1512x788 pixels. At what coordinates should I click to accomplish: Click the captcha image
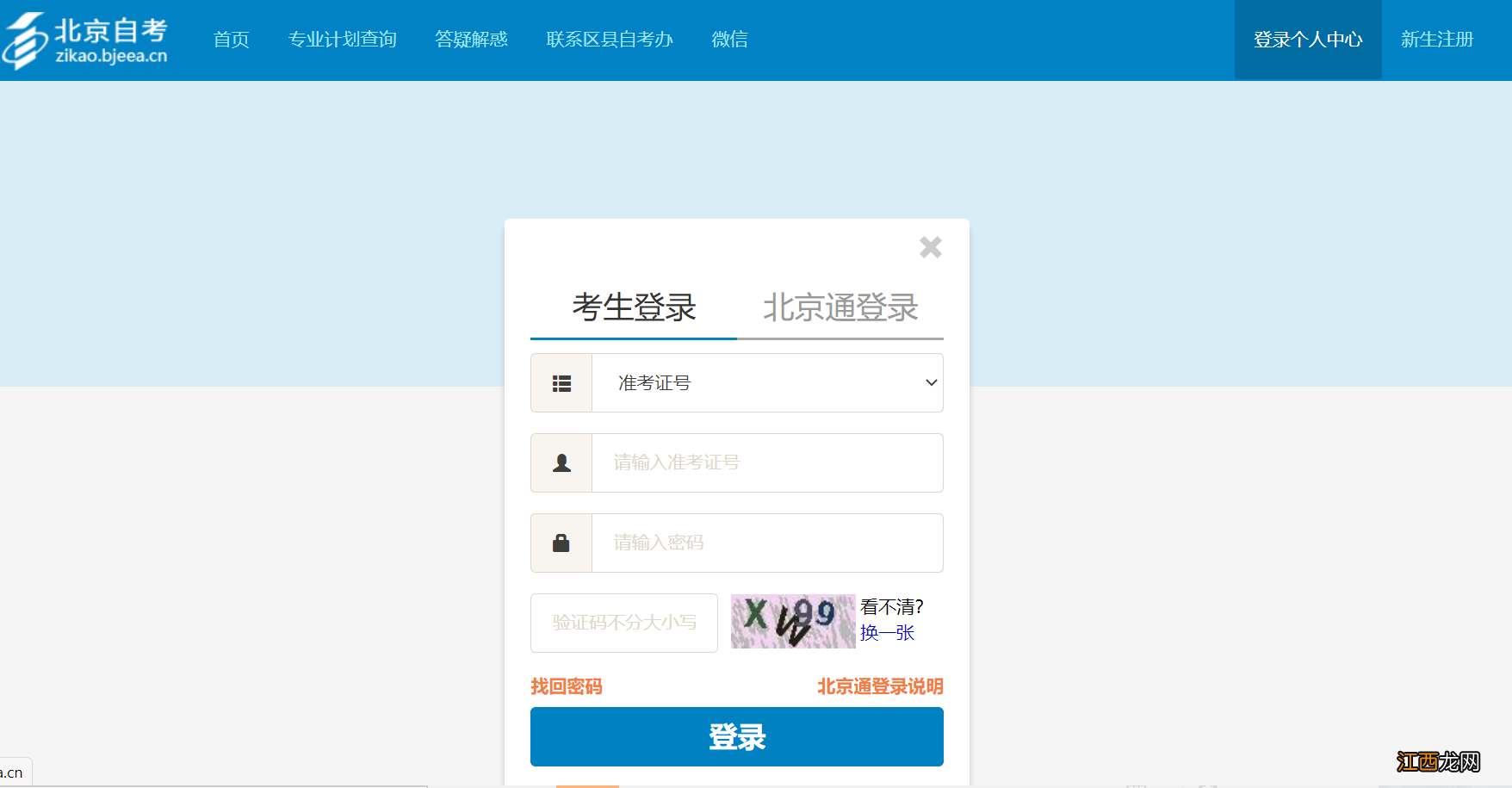click(793, 622)
